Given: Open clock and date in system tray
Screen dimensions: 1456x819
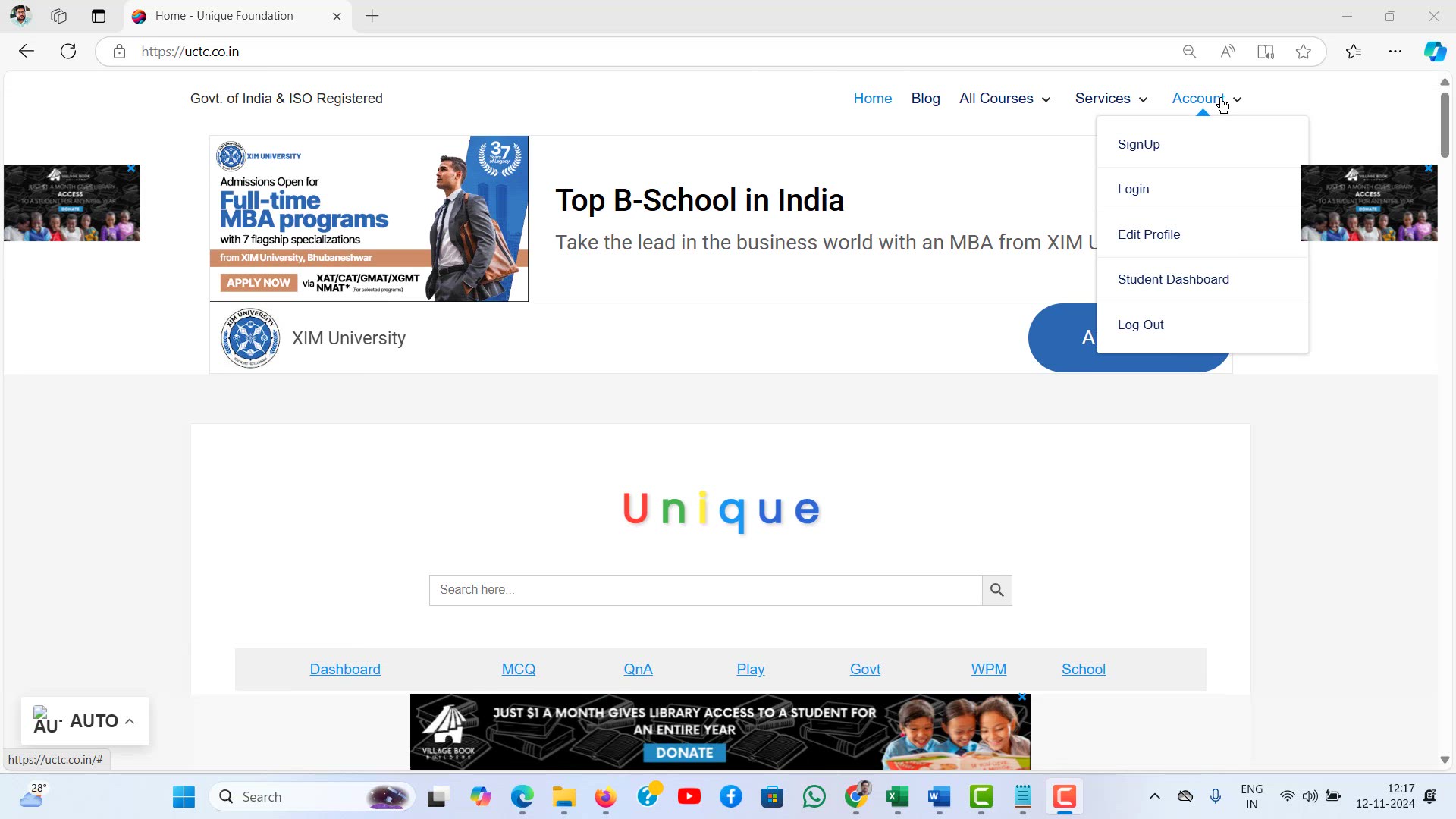Looking at the screenshot, I should (x=1385, y=796).
